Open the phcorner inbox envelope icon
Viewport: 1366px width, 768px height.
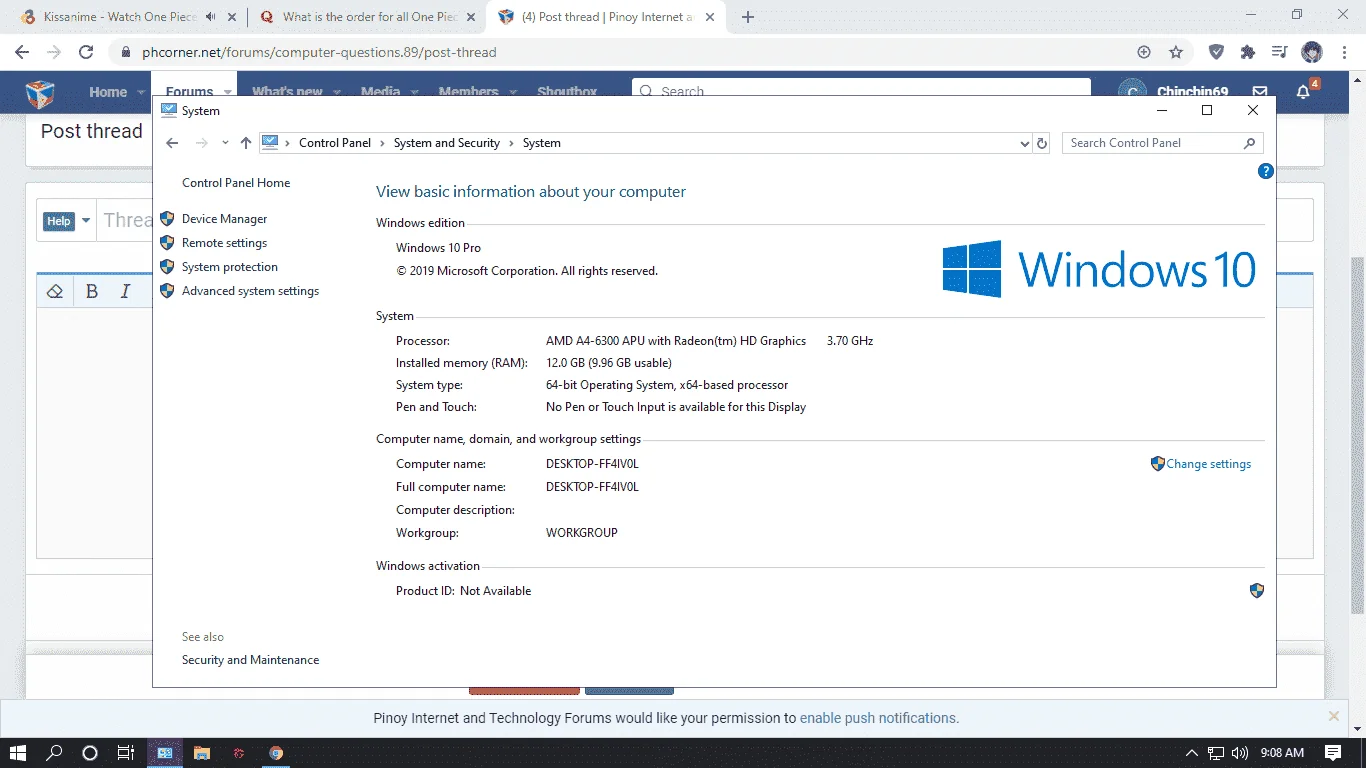[1260, 92]
